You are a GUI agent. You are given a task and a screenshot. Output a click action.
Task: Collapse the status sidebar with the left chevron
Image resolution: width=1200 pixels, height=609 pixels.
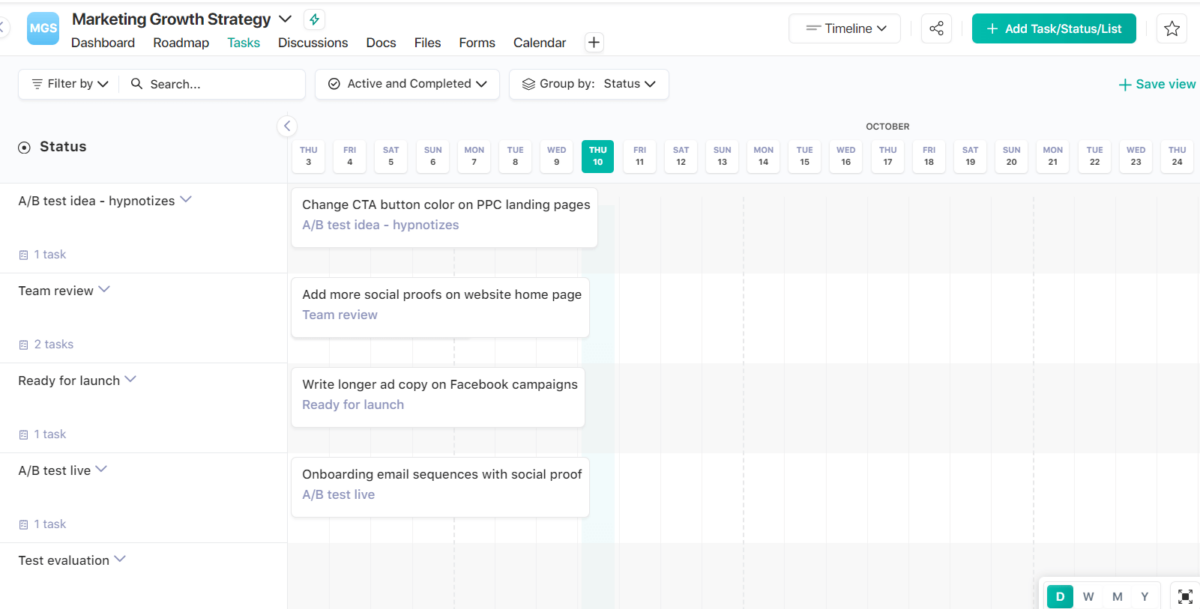tap(287, 126)
